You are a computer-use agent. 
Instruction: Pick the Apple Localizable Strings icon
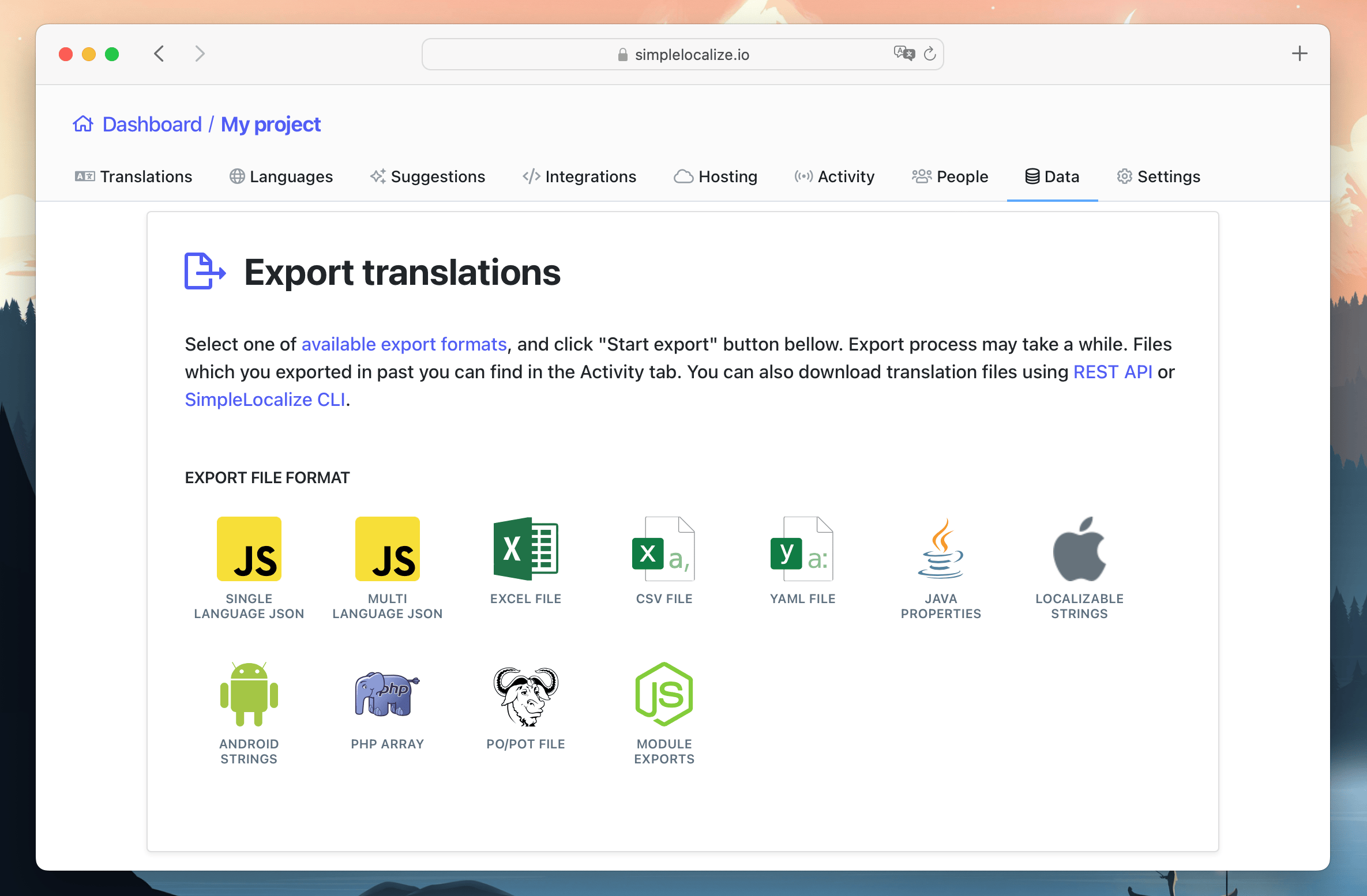click(x=1079, y=548)
